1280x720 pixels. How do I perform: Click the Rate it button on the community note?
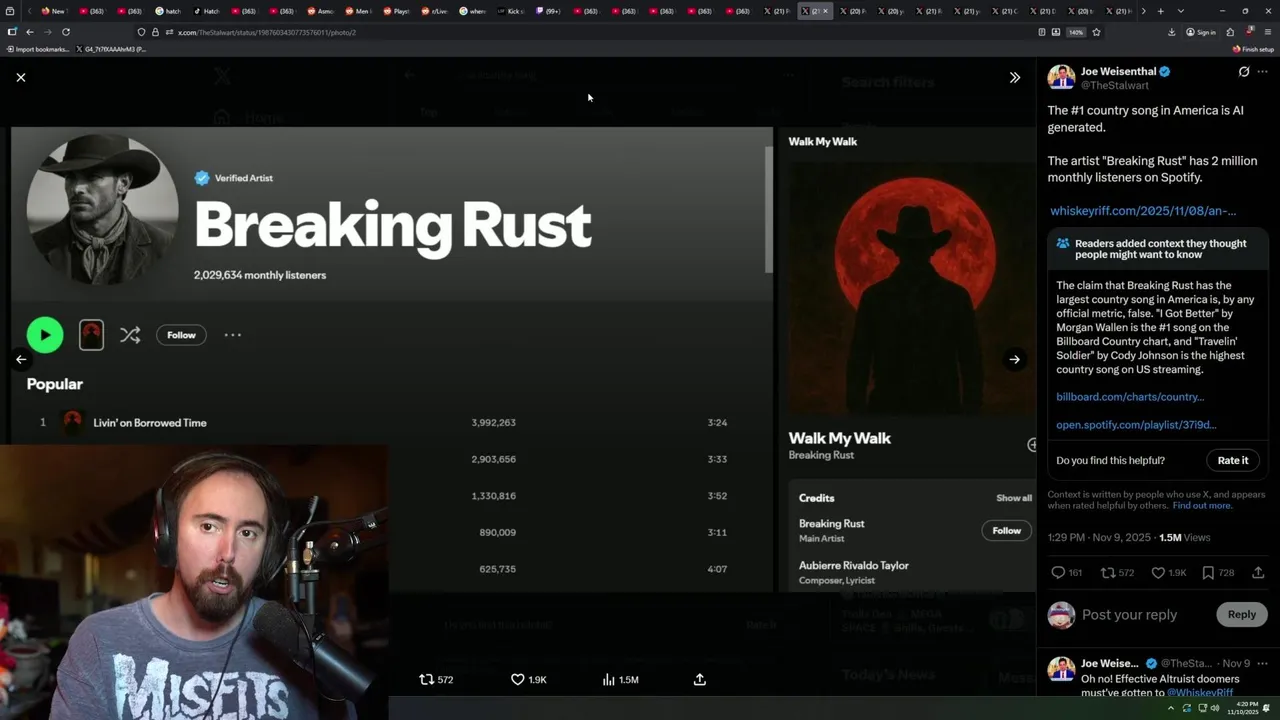point(1232,460)
